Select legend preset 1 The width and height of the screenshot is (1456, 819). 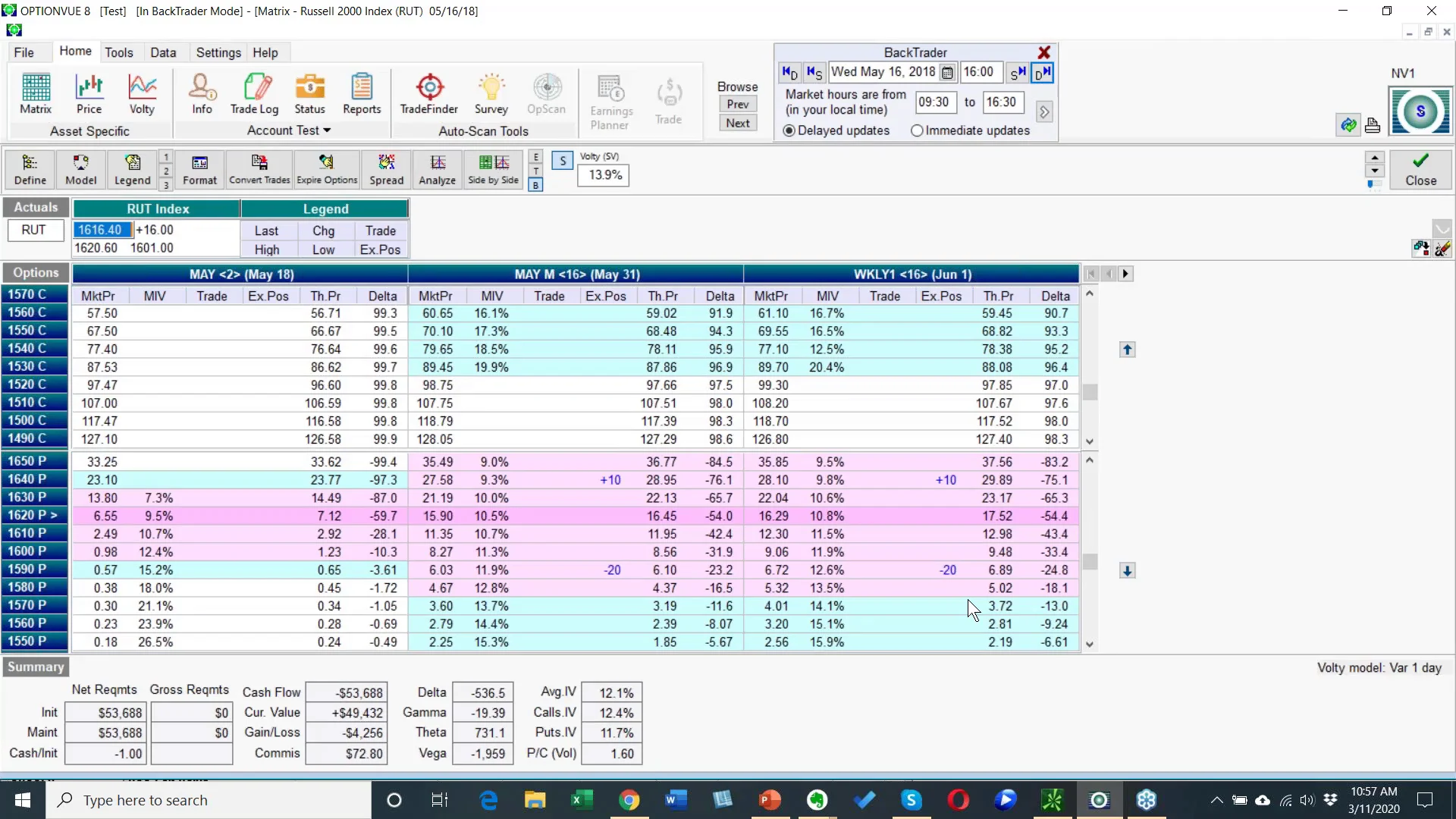tap(166, 157)
